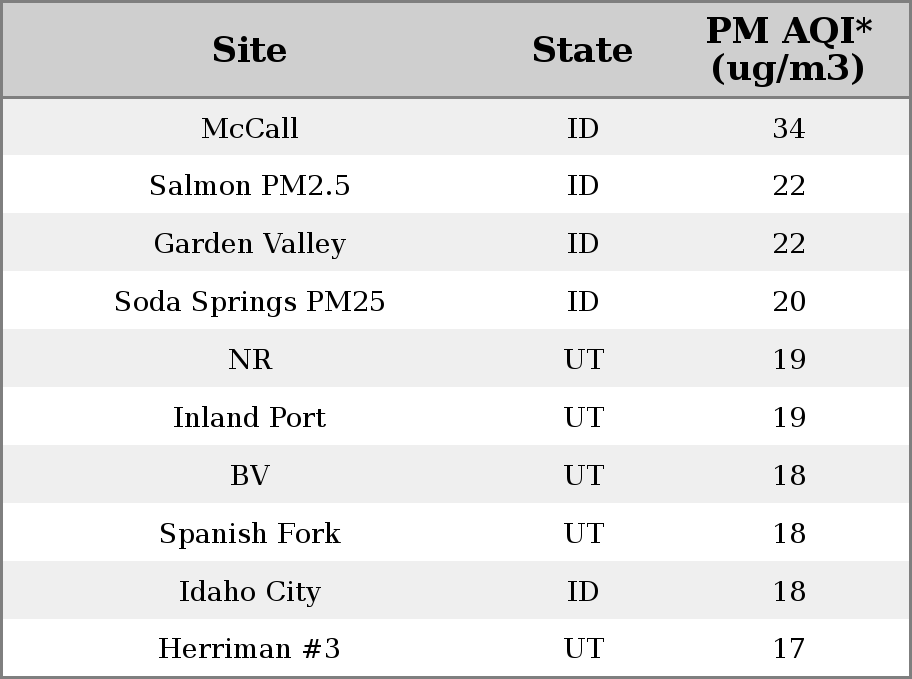Click Herriman #3's AQI value 17
Viewport: 912px width, 679px height.
pos(789,648)
